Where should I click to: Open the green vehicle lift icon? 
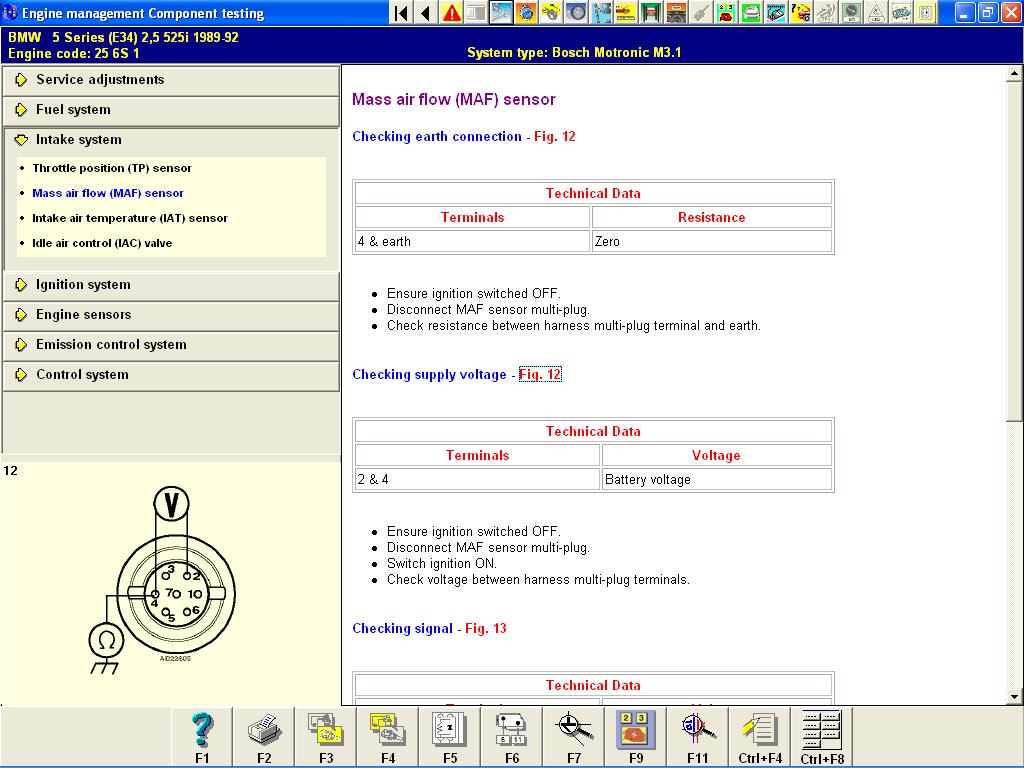coord(651,12)
